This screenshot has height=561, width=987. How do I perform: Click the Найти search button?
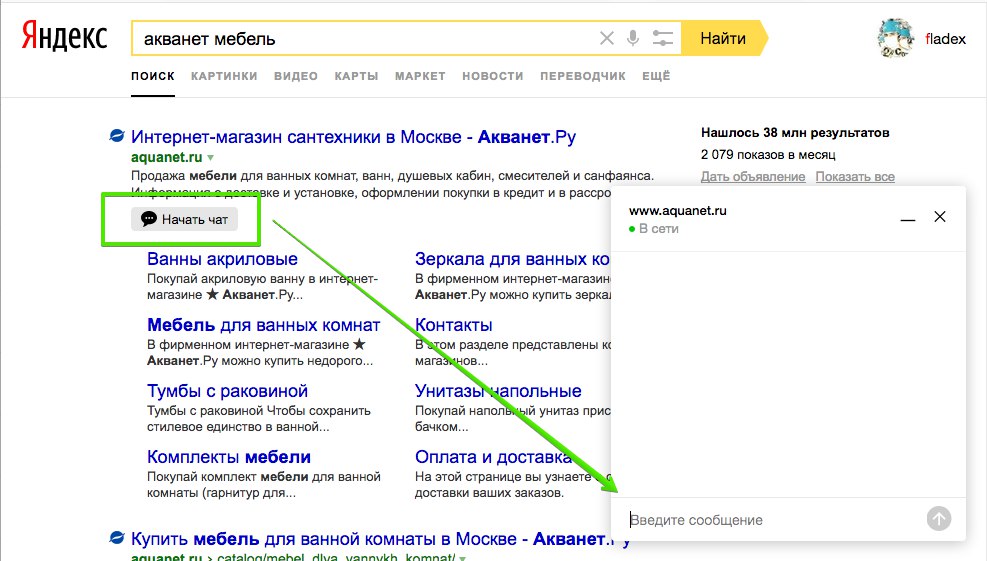pos(723,38)
